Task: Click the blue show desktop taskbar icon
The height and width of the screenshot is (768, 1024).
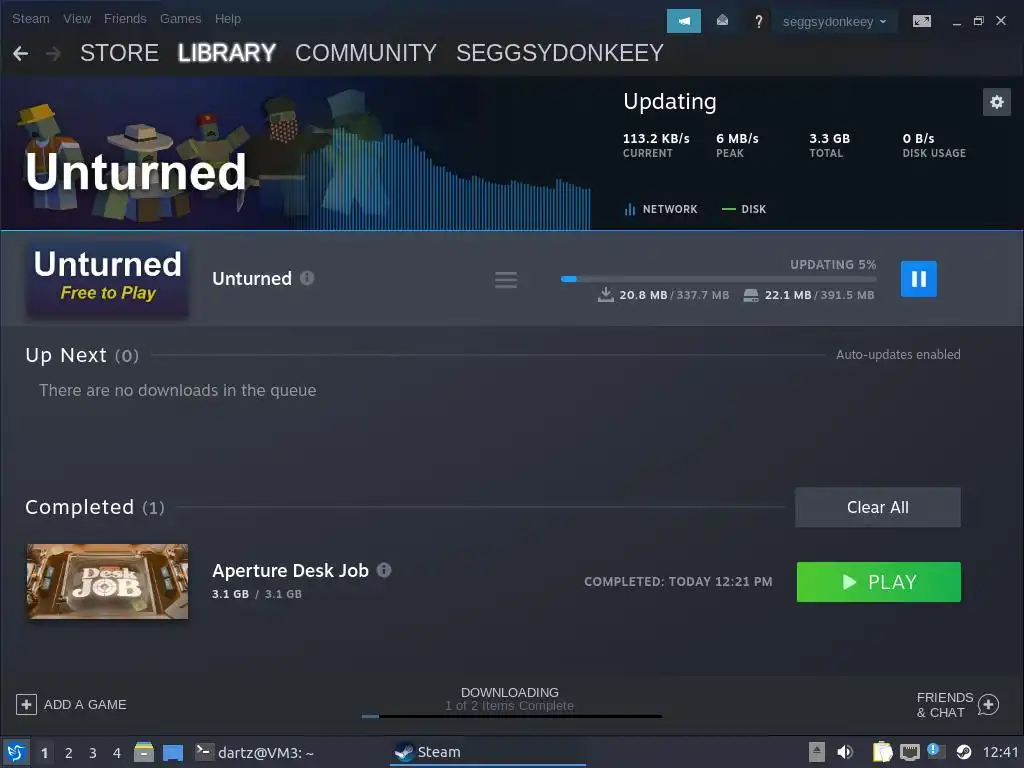Action: (173, 753)
